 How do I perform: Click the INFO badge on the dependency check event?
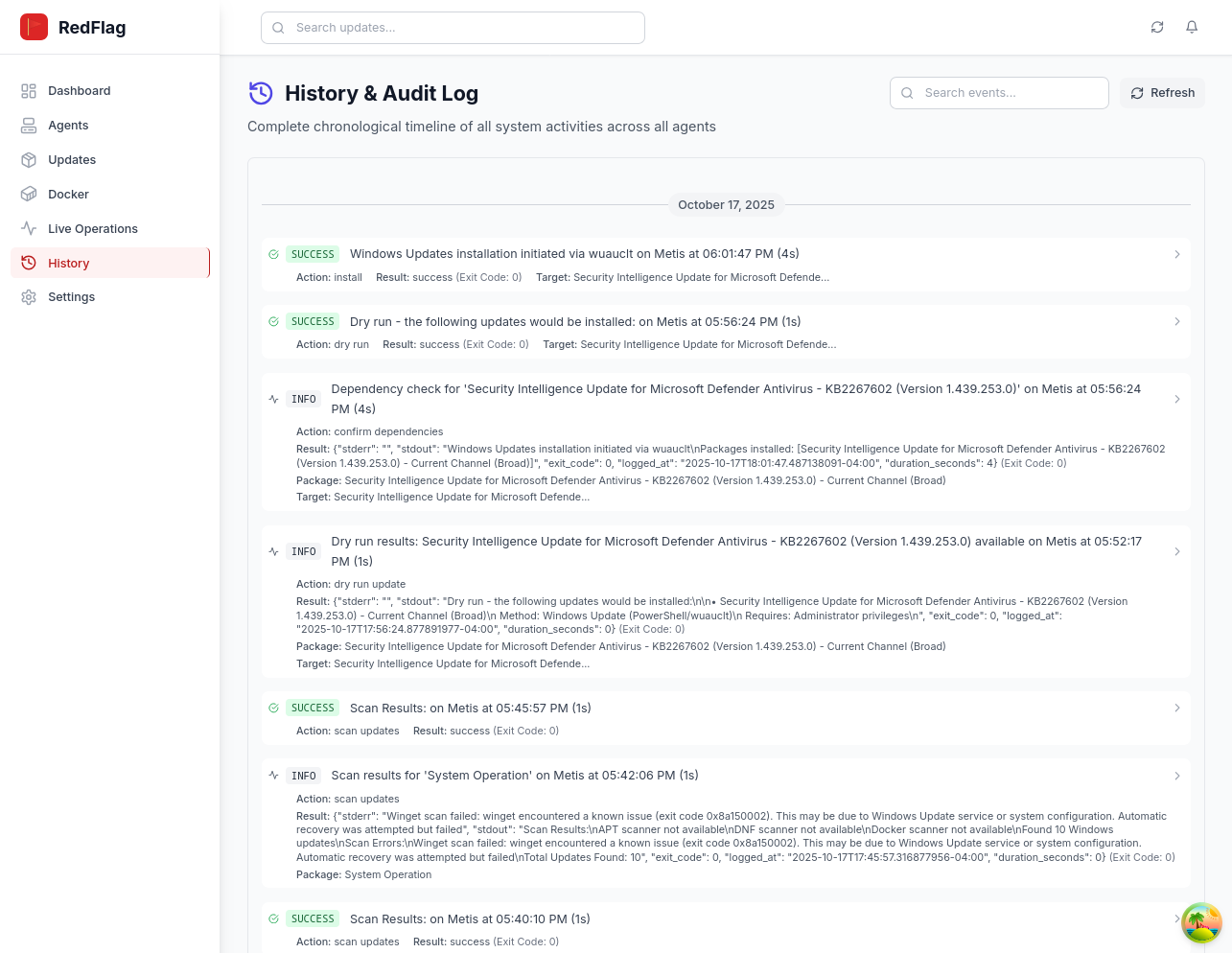tap(303, 399)
